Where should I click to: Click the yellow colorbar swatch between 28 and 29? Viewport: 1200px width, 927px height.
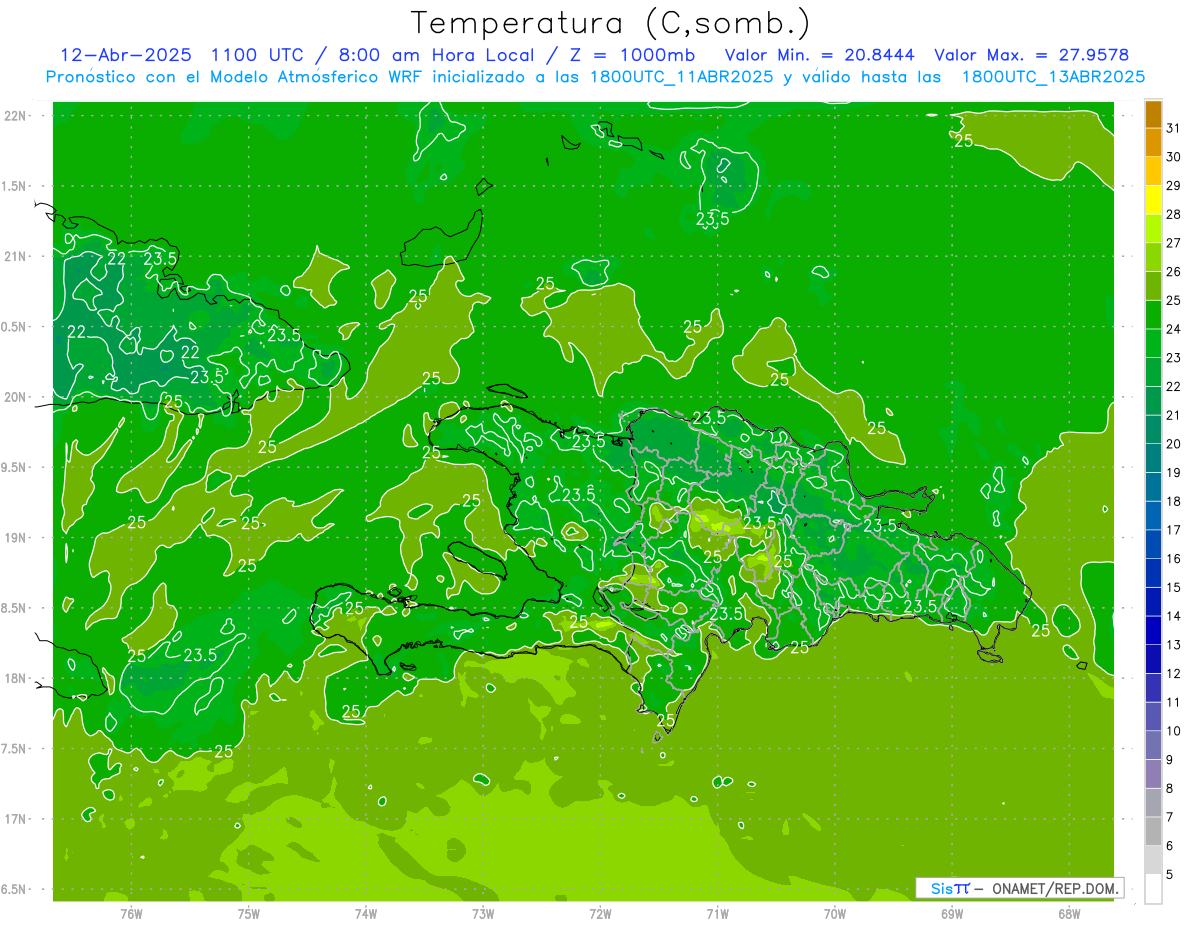(1153, 200)
